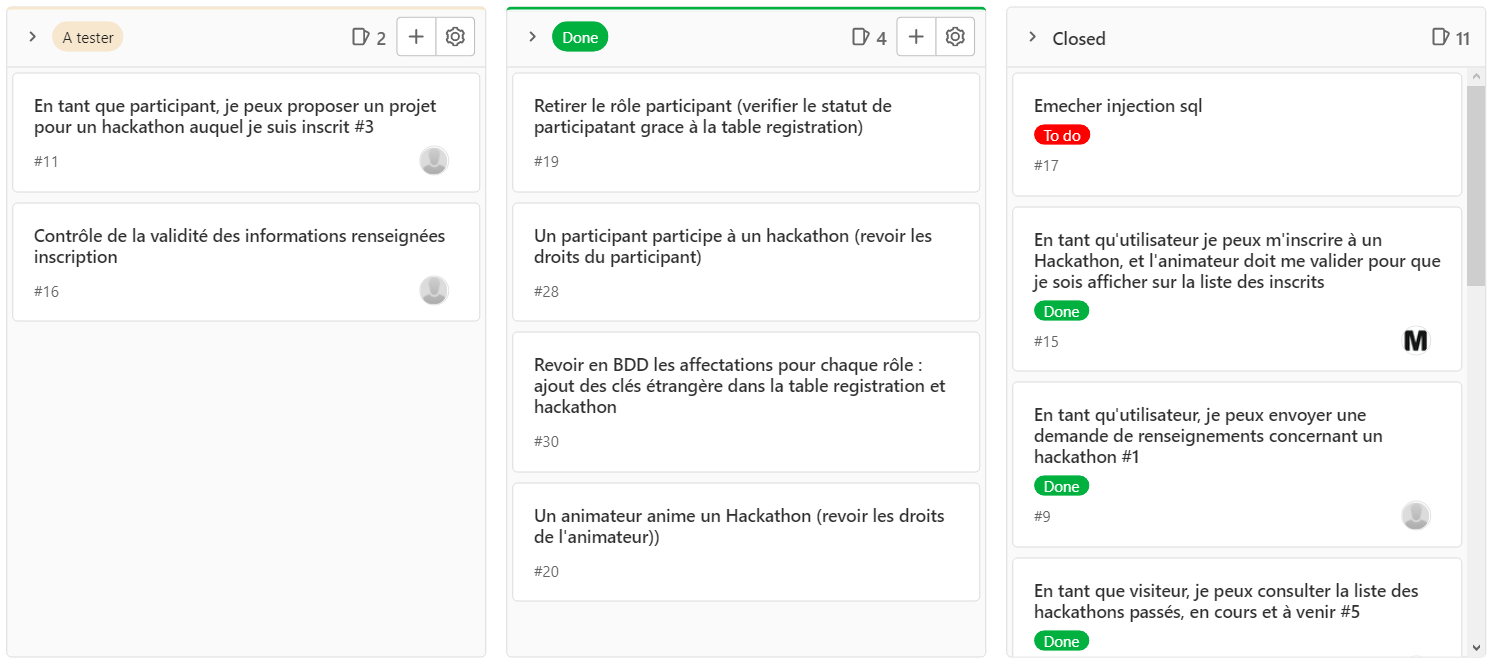Open settings gear for A tester list

pyautogui.click(x=455, y=37)
